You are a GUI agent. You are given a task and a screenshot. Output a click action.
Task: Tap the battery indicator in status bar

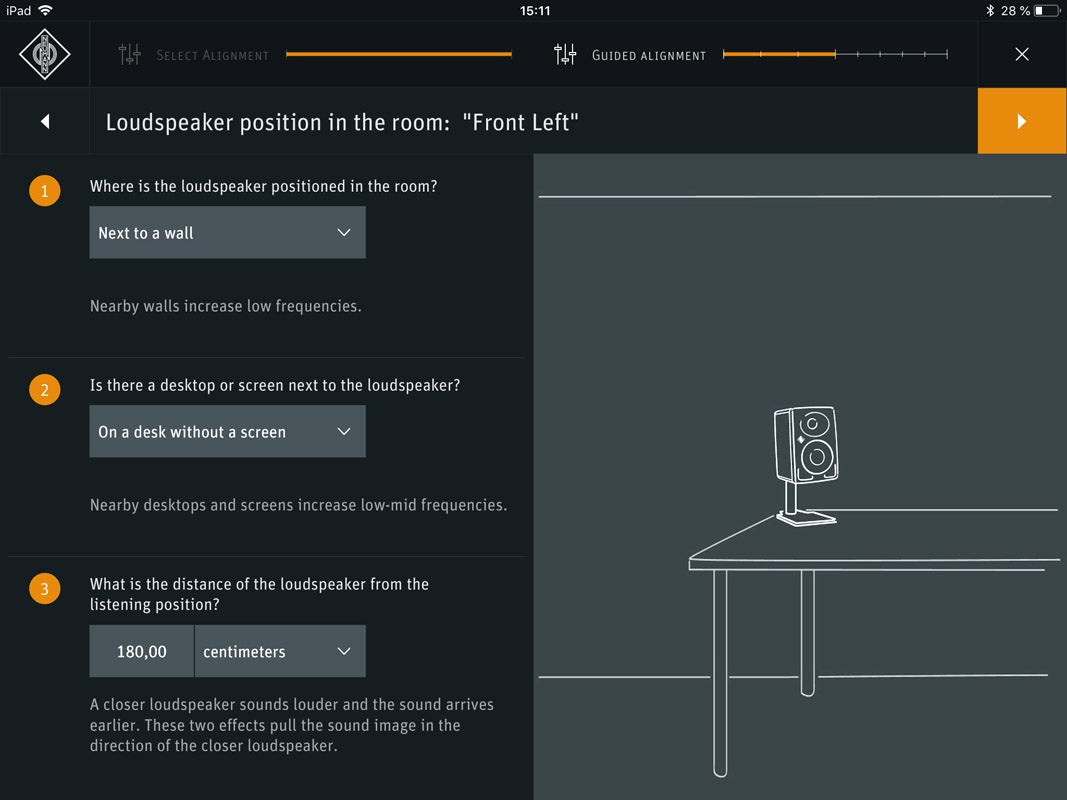coord(1046,10)
